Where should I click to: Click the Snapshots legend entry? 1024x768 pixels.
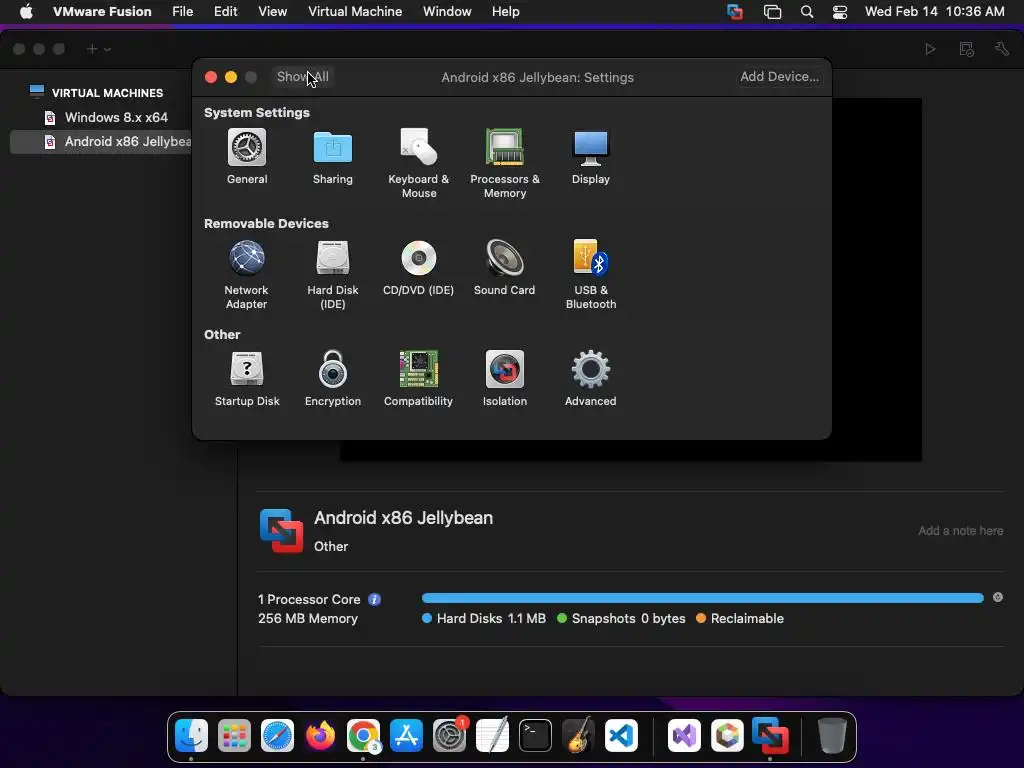[x=621, y=618]
